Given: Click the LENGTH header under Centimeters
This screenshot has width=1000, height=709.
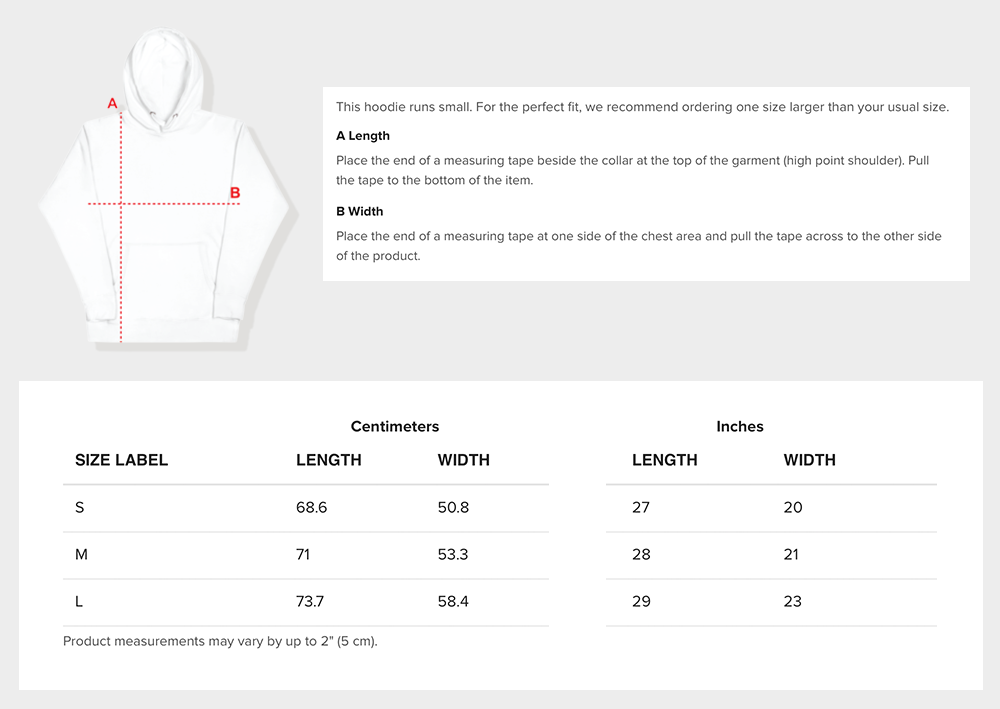Looking at the screenshot, I should pos(329,461).
